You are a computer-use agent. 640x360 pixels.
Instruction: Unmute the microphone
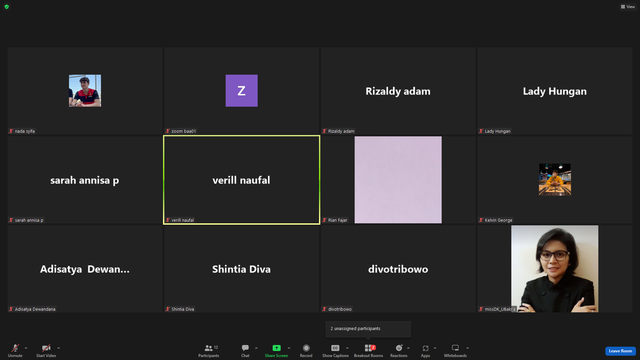coord(15,350)
